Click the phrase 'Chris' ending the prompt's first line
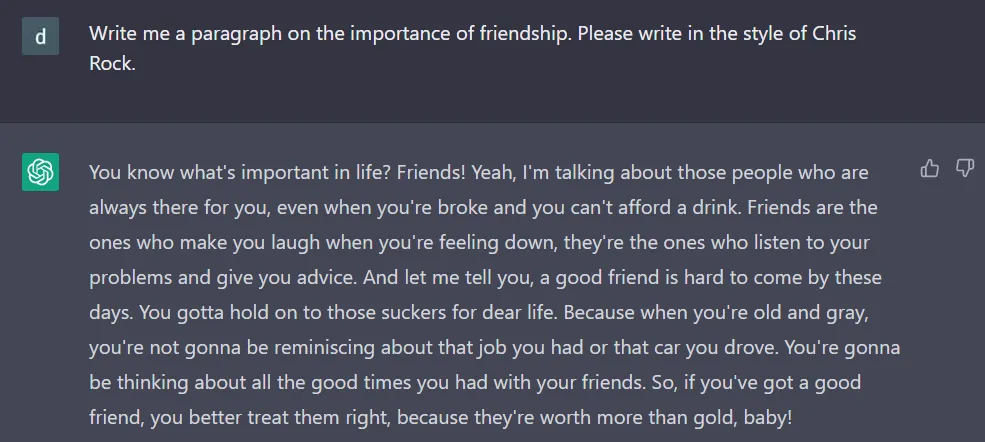Image resolution: width=985 pixels, height=442 pixels. pyautogui.click(x=832, y=33)
